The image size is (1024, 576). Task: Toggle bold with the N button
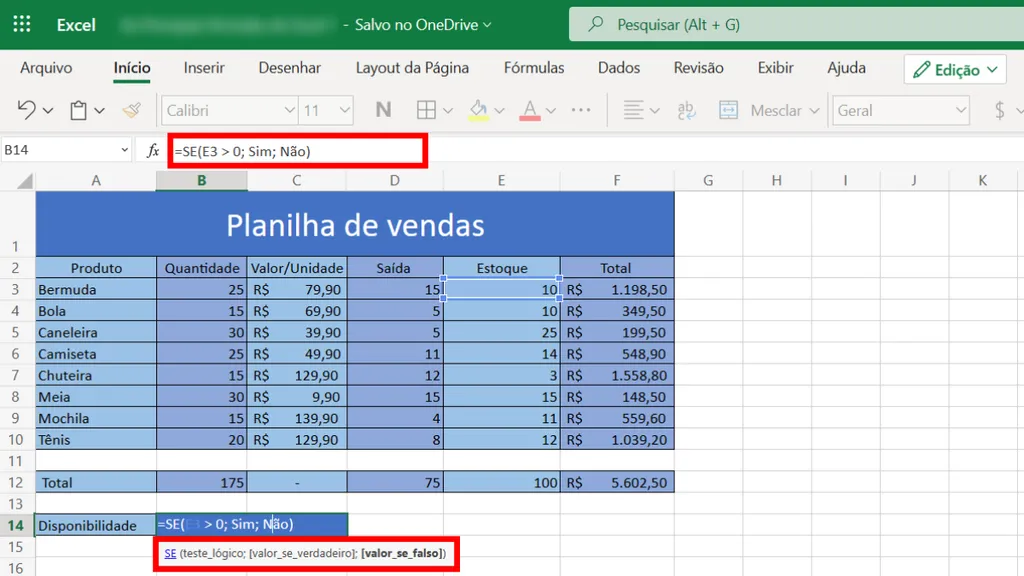[x=382, y=110]
